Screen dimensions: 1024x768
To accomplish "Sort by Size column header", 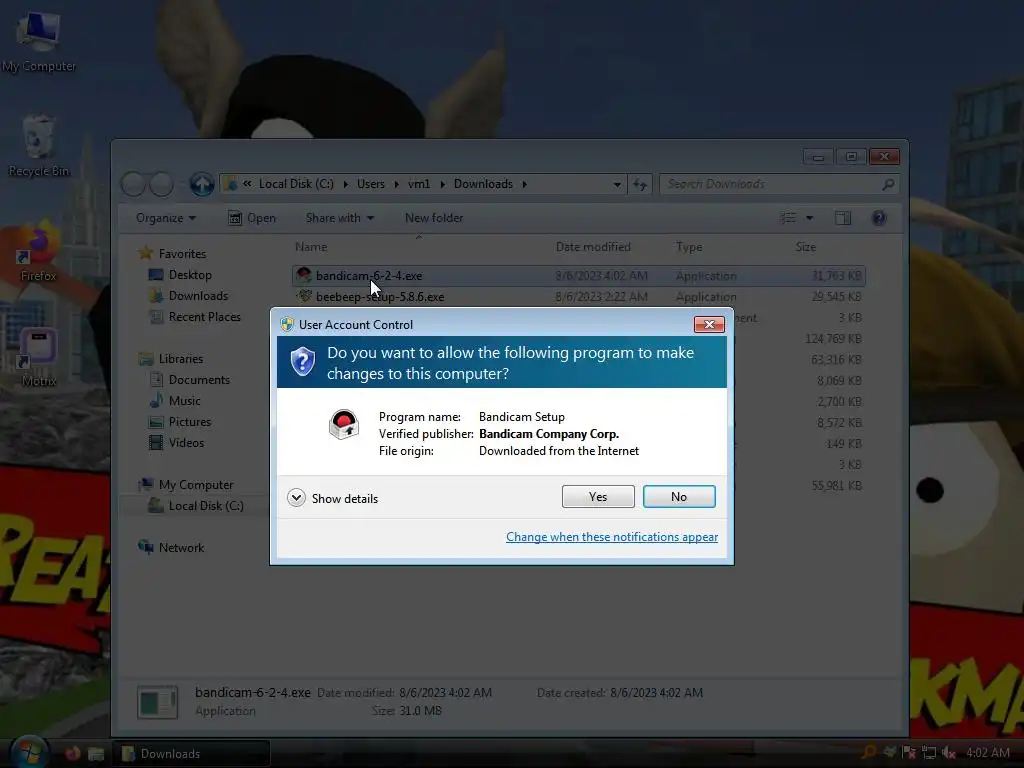I will [x=806, y=247].
